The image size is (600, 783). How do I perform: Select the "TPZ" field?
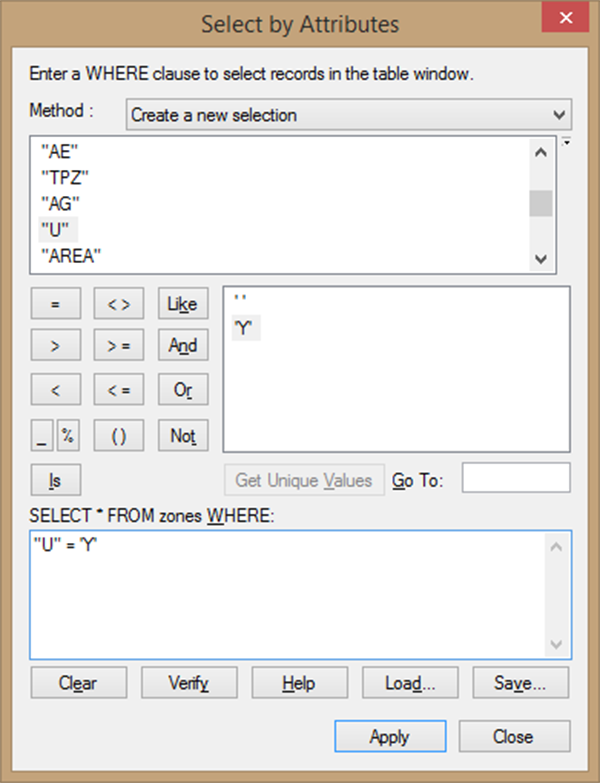pyautogui.click(x=65, y=177)
